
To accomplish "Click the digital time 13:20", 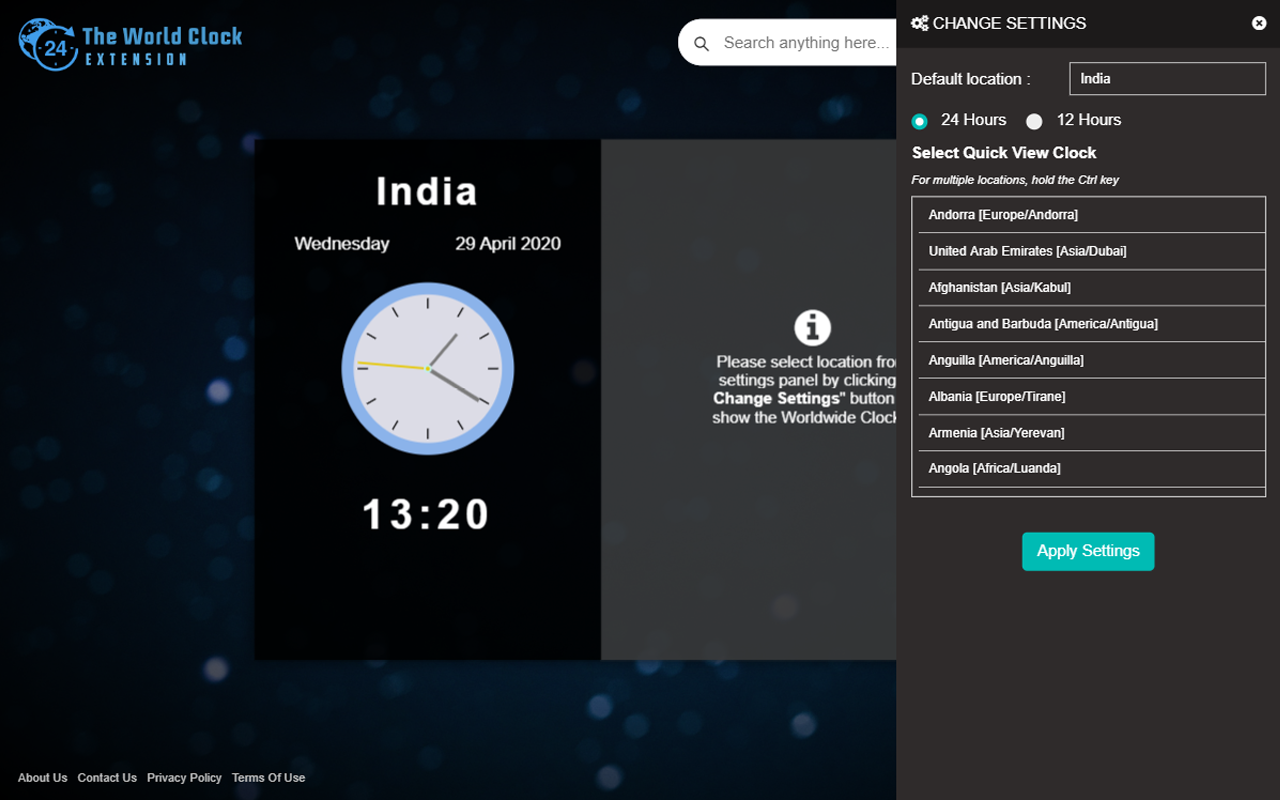I will click(x=426, y=515).
